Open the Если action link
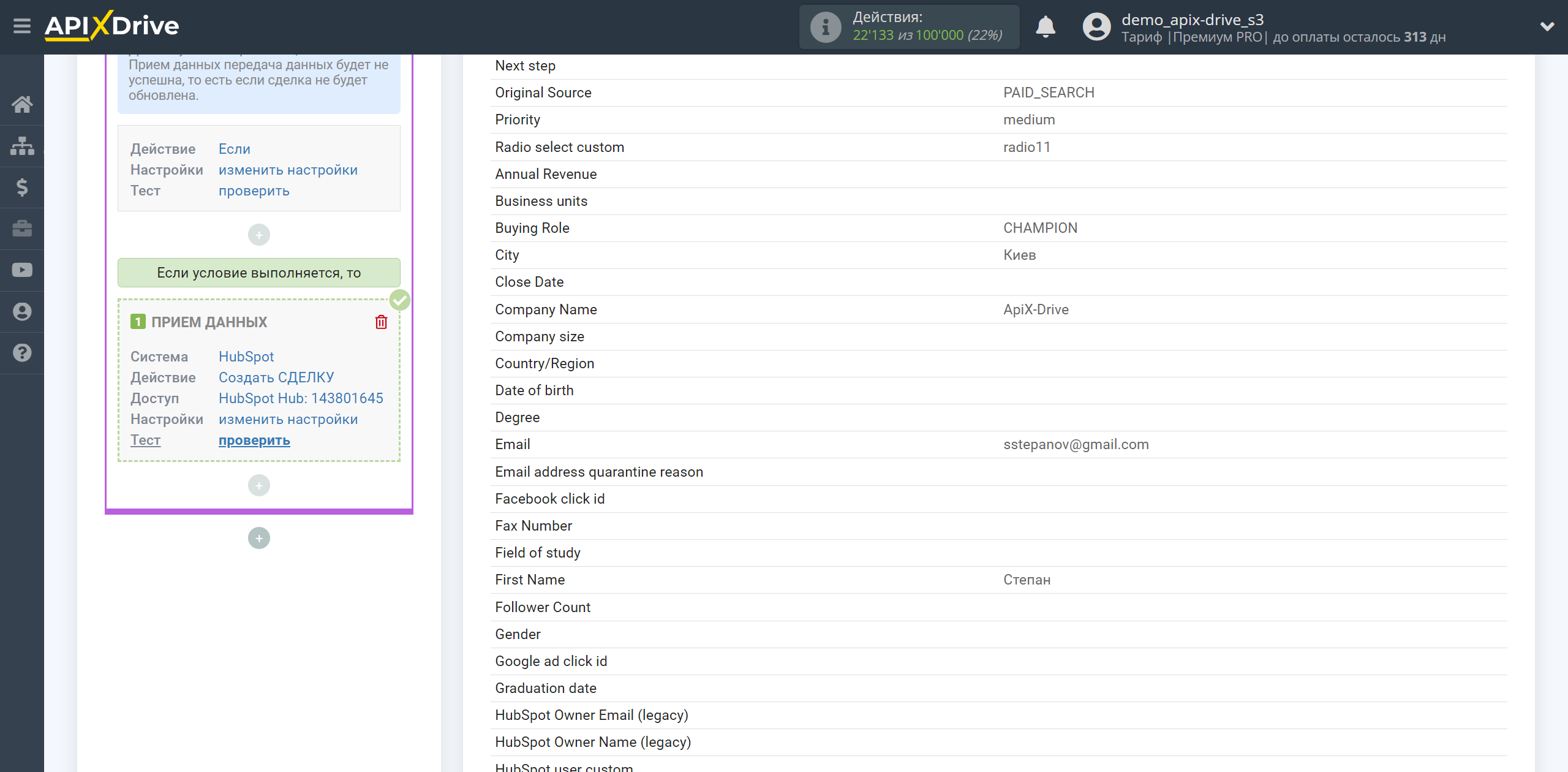The image size is (1568, 772). point(235,149)
